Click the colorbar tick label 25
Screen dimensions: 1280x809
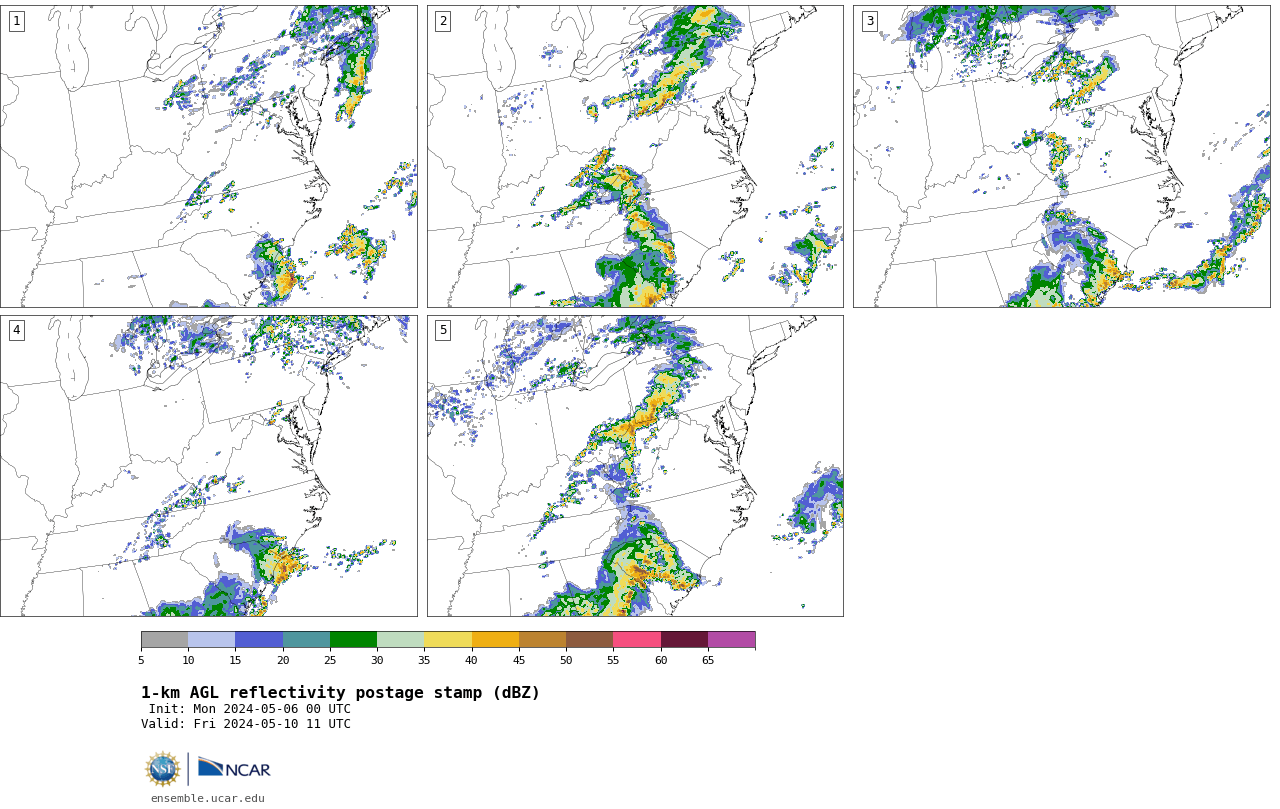tap(330, 660)
